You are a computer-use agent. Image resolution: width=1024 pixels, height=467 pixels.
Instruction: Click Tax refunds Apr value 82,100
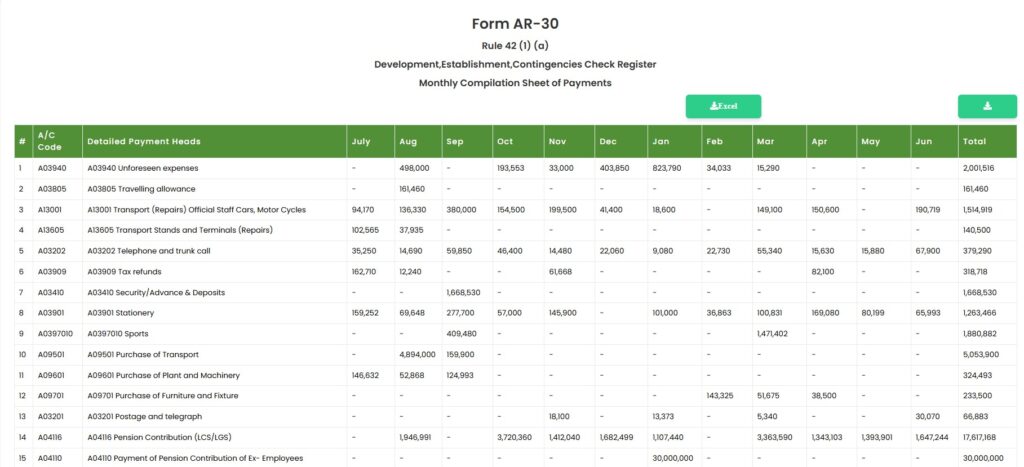click(824, 272)
